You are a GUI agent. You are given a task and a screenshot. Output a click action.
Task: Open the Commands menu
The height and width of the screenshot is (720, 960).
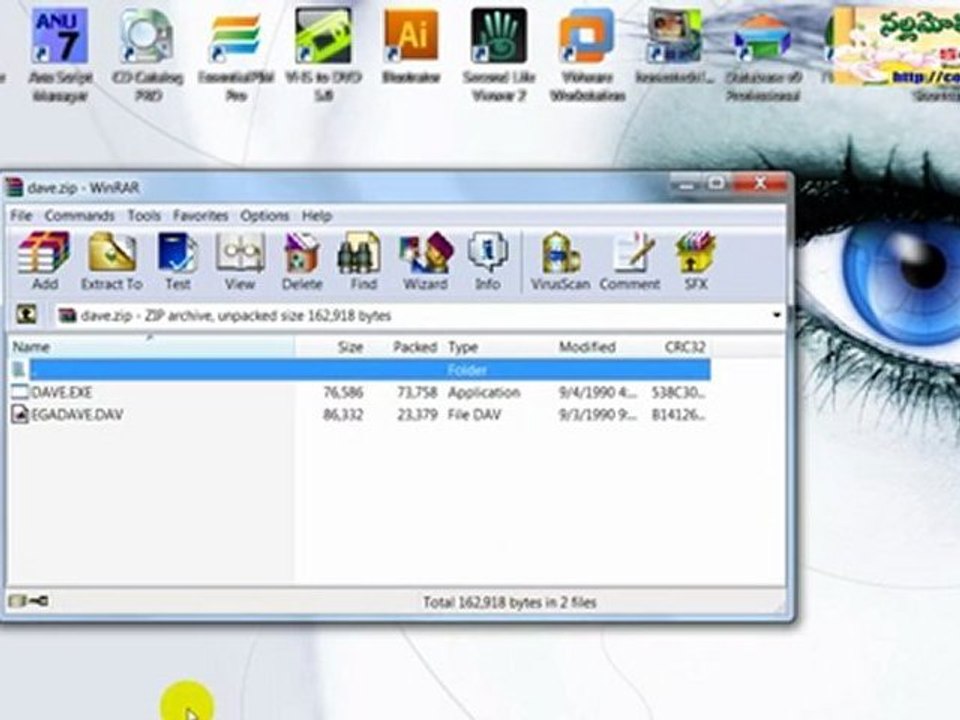[x=80, y=216]
